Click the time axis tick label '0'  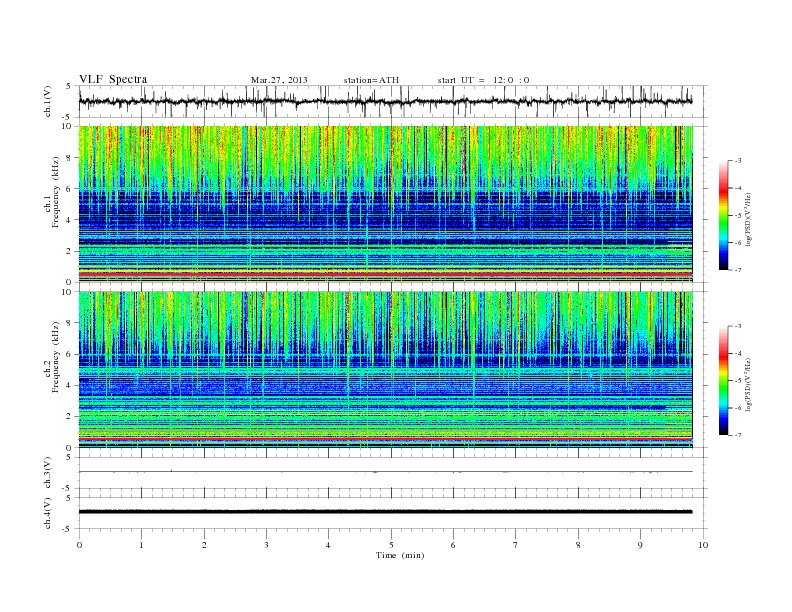point(79,545)
